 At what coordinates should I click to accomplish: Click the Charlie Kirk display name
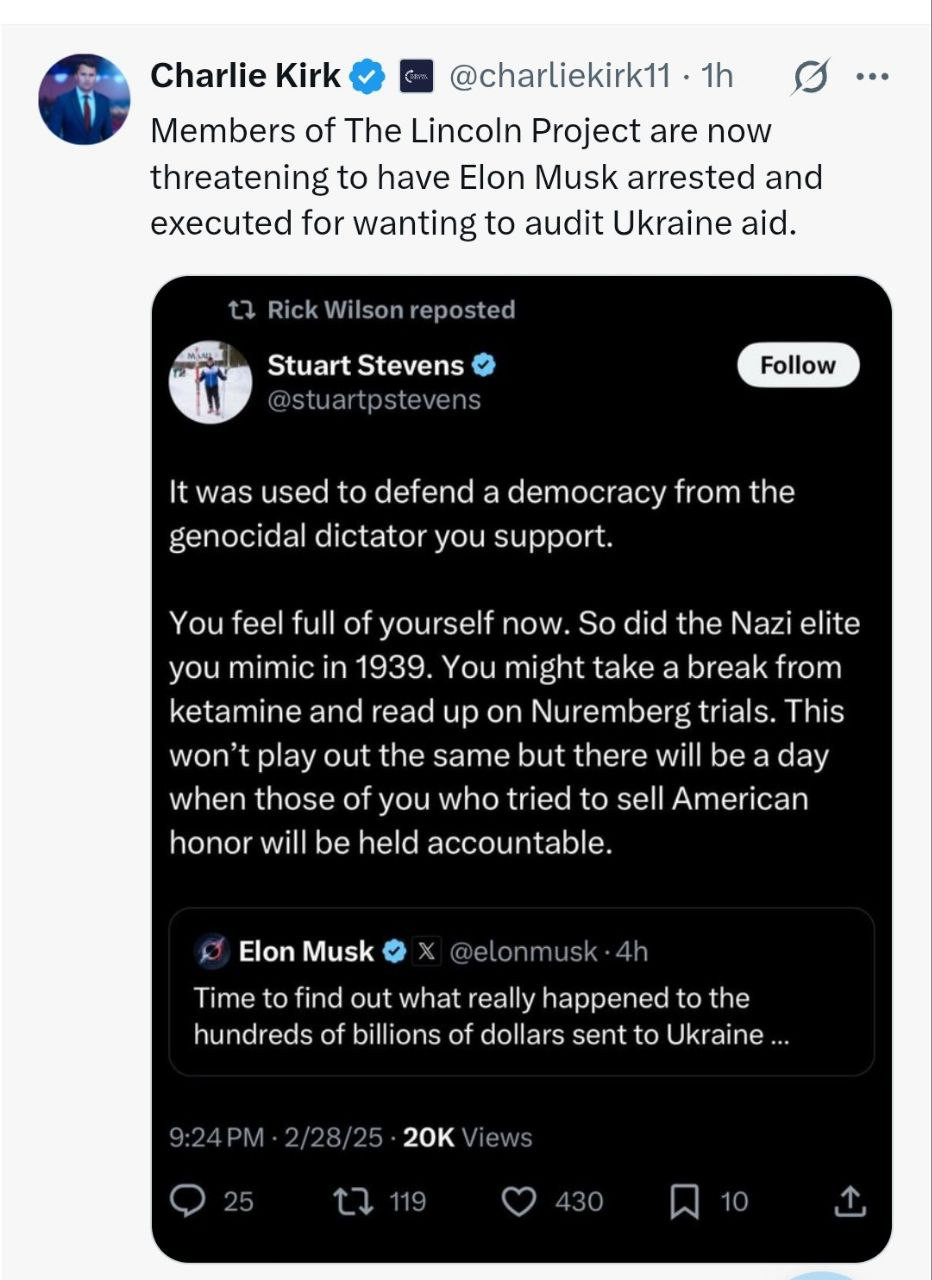click(x=245, y=76)
